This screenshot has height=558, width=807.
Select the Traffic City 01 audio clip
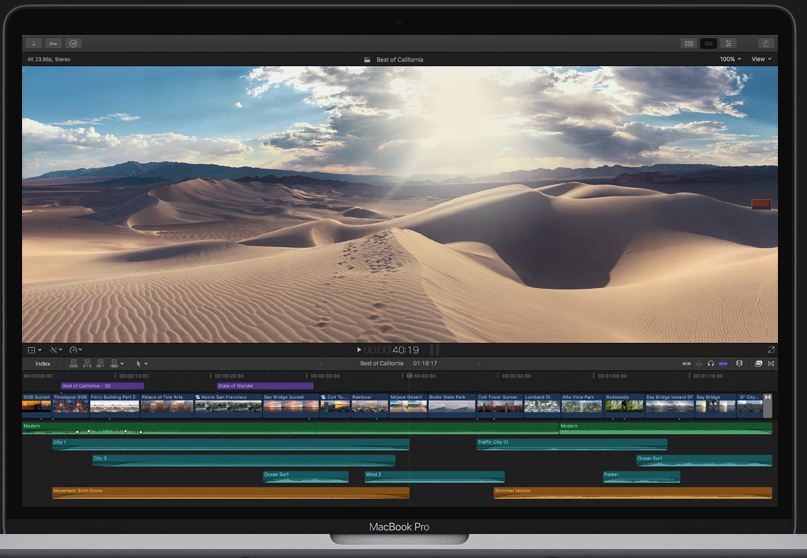(572, 444)
